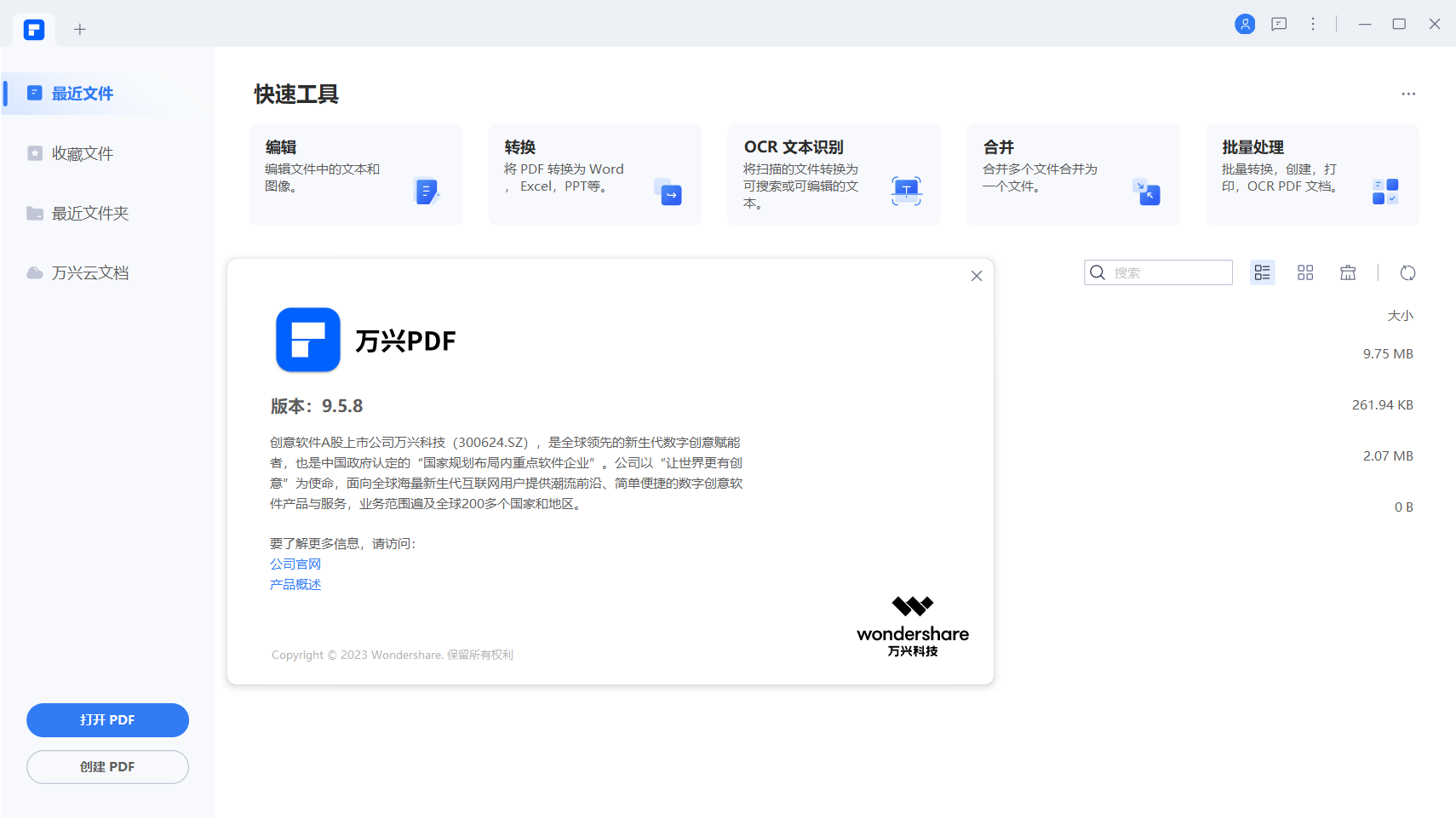
Task: Refresh the recent files list
Action: click(1407, 272)
